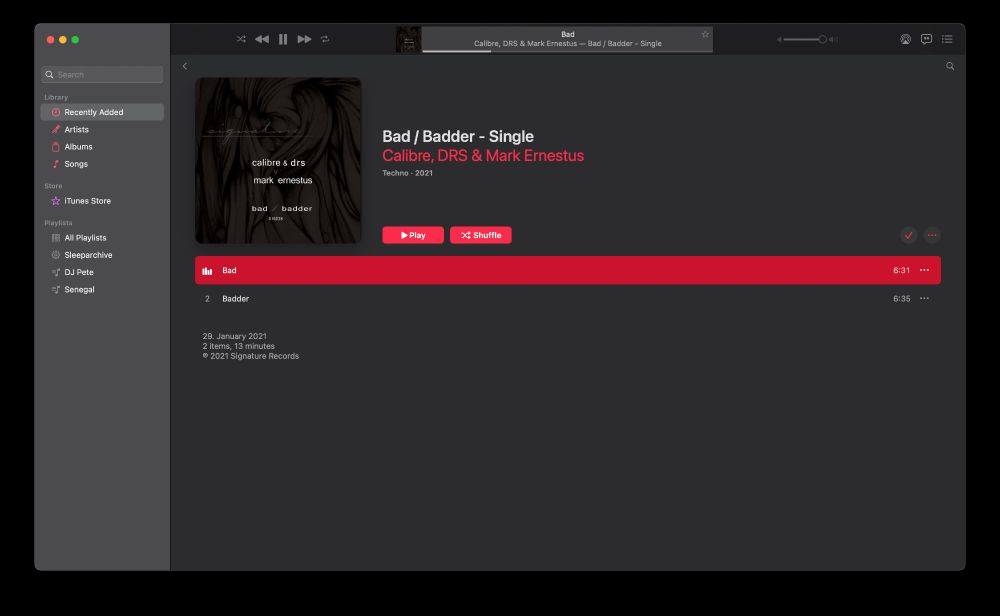Open the Up Next queue list
Image resolution: width=1000 pixels, height=616 pixels.
click(947, 39)
